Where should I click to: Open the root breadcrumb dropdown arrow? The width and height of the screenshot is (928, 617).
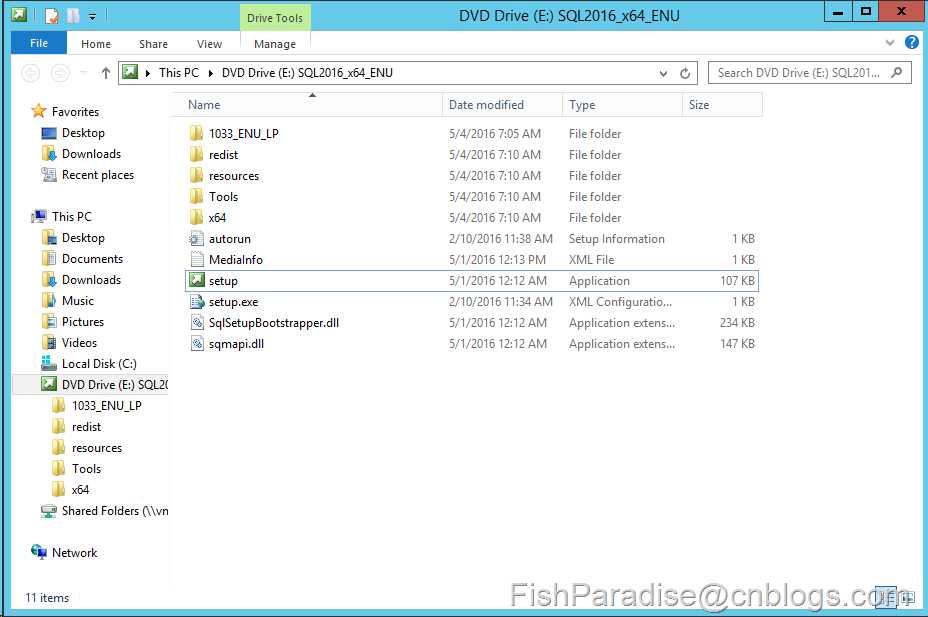coord(148,73)
